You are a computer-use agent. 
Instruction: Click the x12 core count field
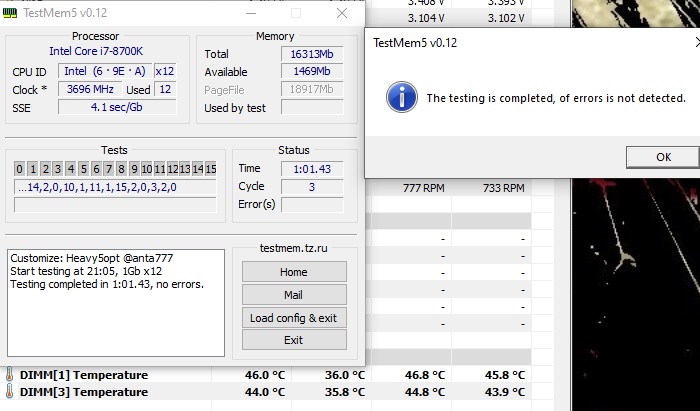pyautogui.click(x=165, y=71)
